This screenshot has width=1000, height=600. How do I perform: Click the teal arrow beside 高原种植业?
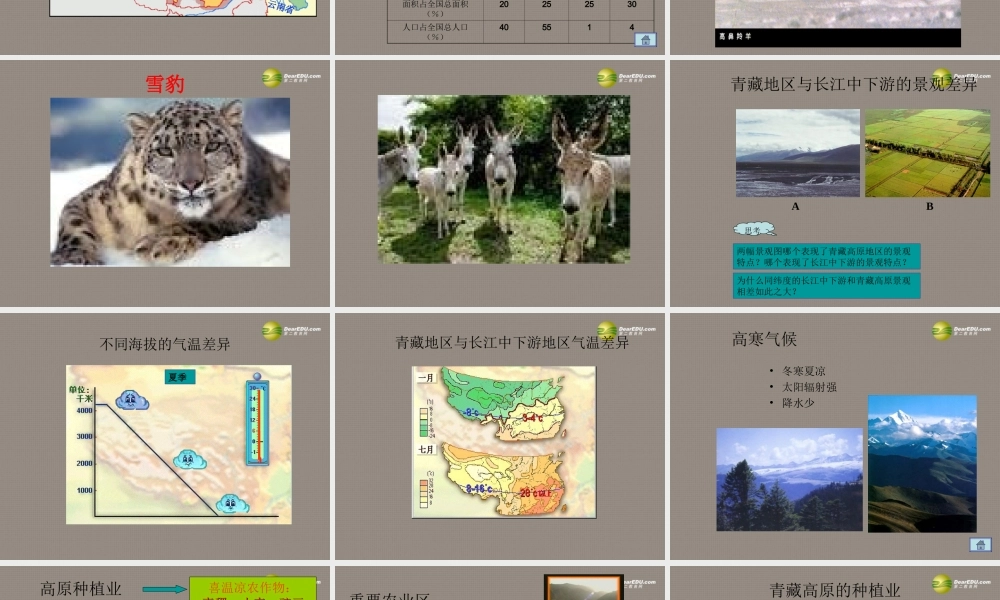coord(165,589)
